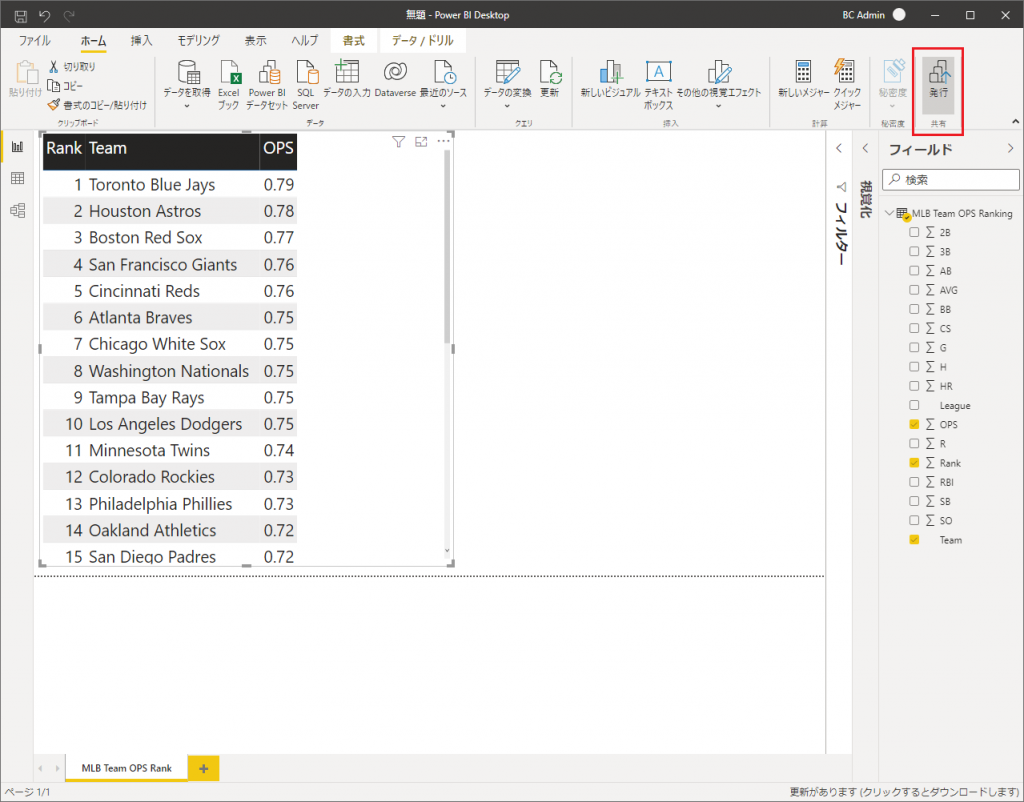The height and width of the screenshot is (802, 1024).
Task: Uncheck the OPS field
Action: [x=914, y=425]
